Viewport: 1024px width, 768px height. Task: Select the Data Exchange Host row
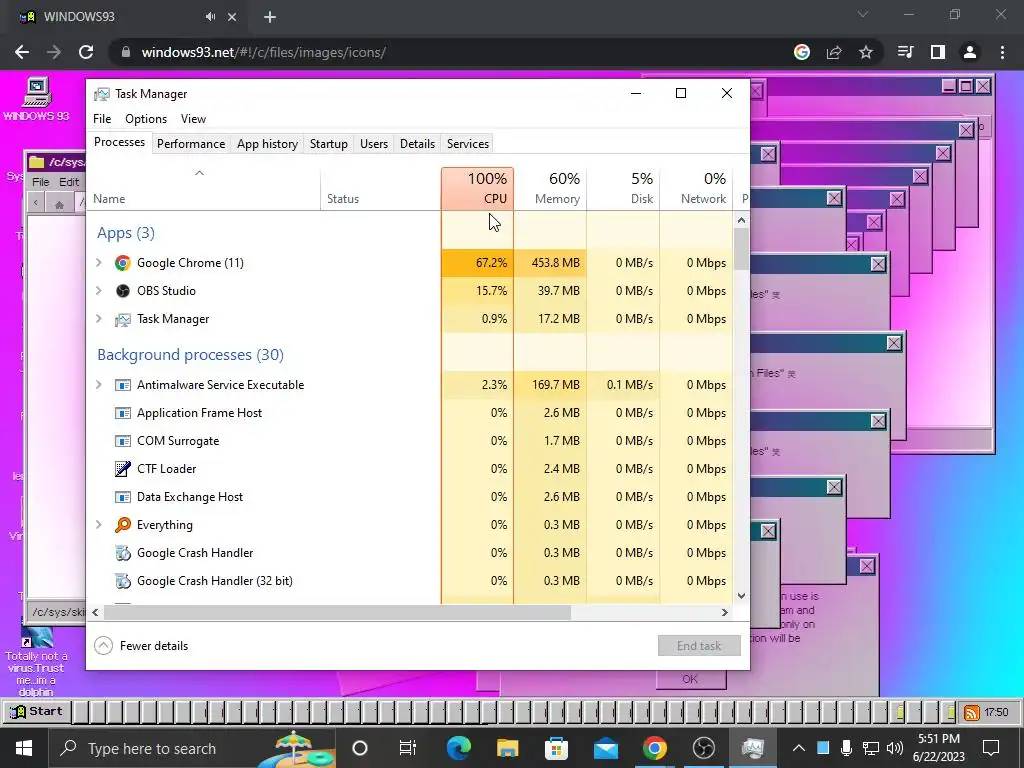409,497
